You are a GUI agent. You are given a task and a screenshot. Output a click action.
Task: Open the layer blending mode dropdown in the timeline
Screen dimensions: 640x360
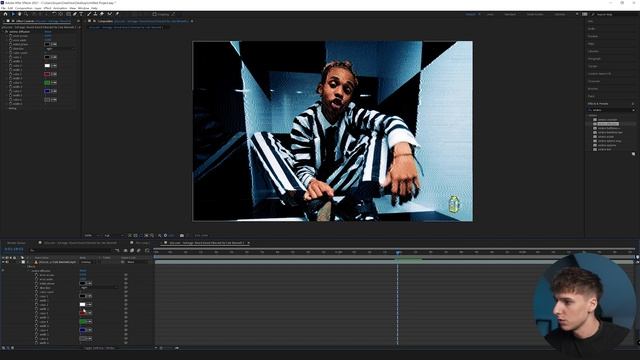pos(88,262)
